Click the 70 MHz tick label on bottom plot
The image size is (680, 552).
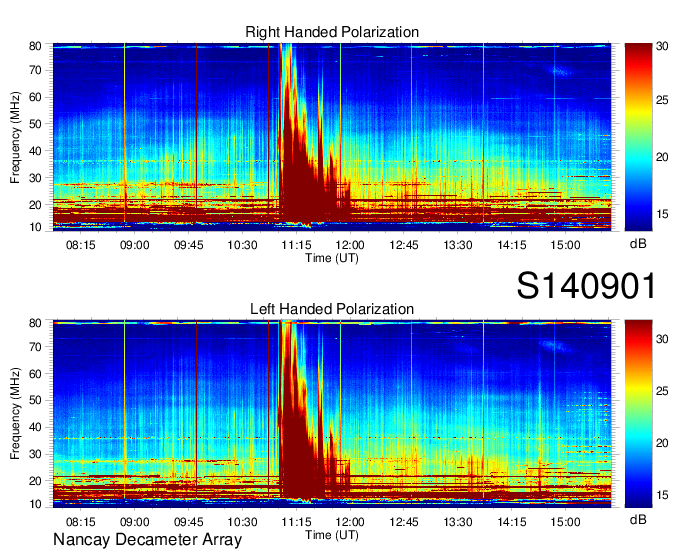pos(35,347)
